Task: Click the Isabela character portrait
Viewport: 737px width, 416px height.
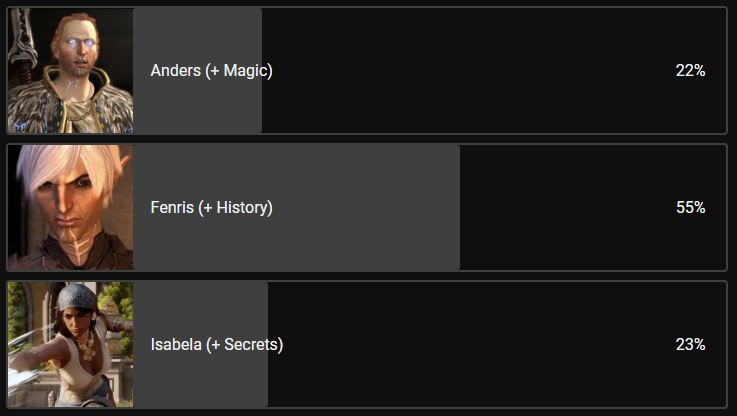Action: tap(71, 344)
